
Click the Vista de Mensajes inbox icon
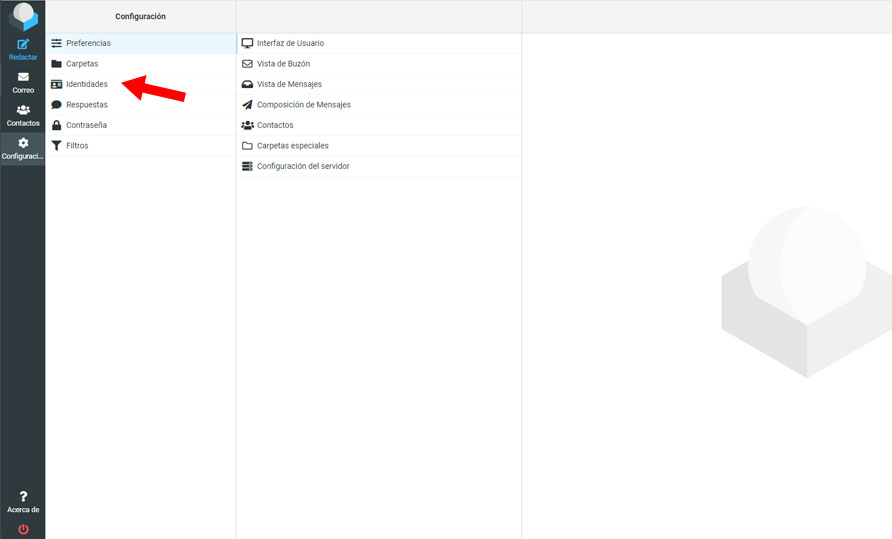pos(247,84)
